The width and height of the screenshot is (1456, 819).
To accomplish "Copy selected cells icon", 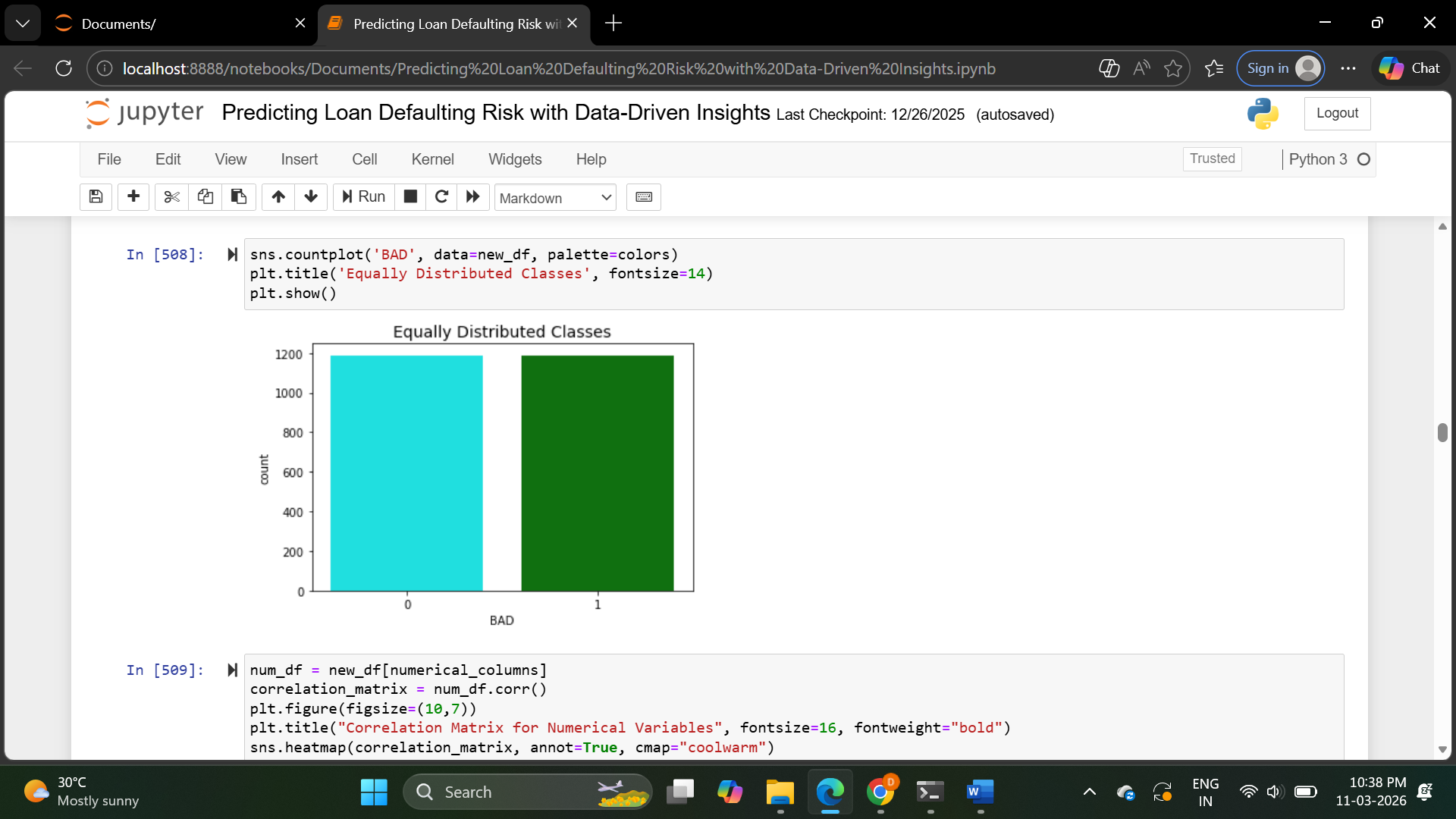I will [205, 197].
